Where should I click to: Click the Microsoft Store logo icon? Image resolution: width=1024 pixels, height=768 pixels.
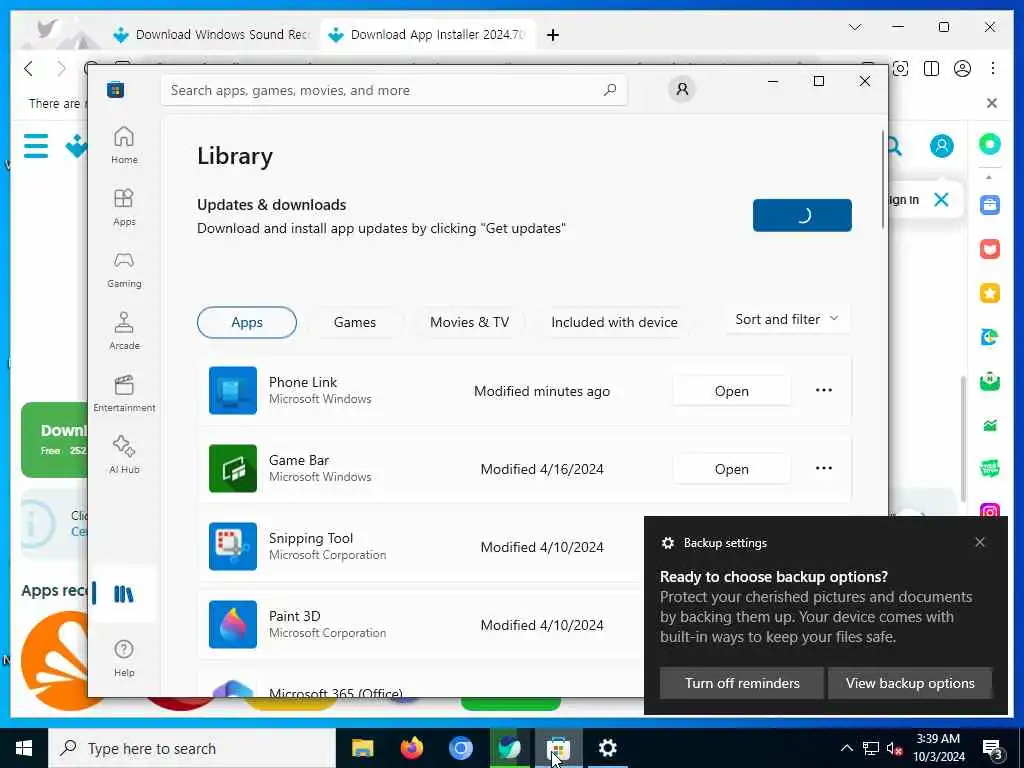(x=116, y=89)
